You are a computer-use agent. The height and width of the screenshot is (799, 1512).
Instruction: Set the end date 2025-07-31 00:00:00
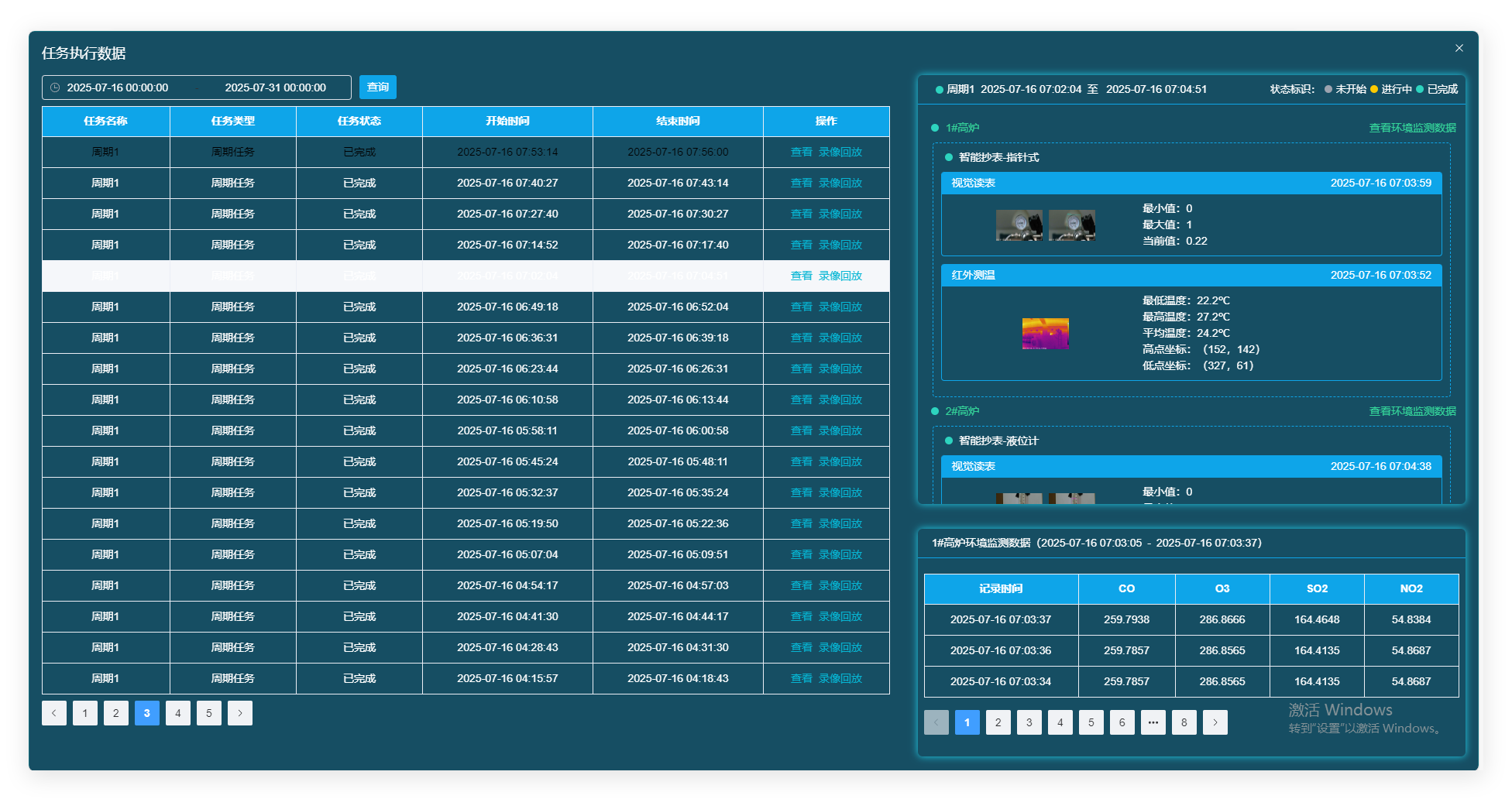coord(275,87)
